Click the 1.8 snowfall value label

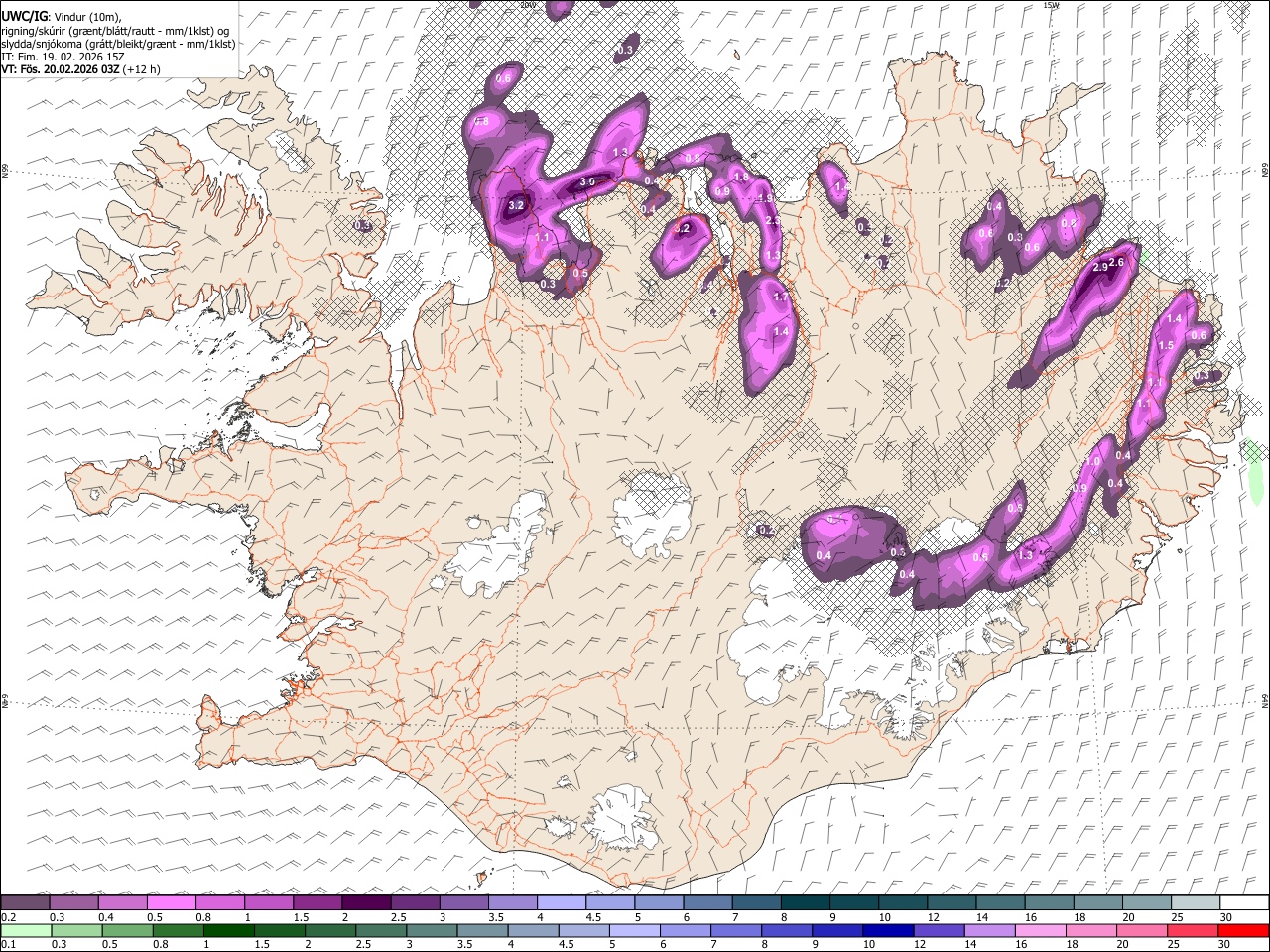coord(740,178)
